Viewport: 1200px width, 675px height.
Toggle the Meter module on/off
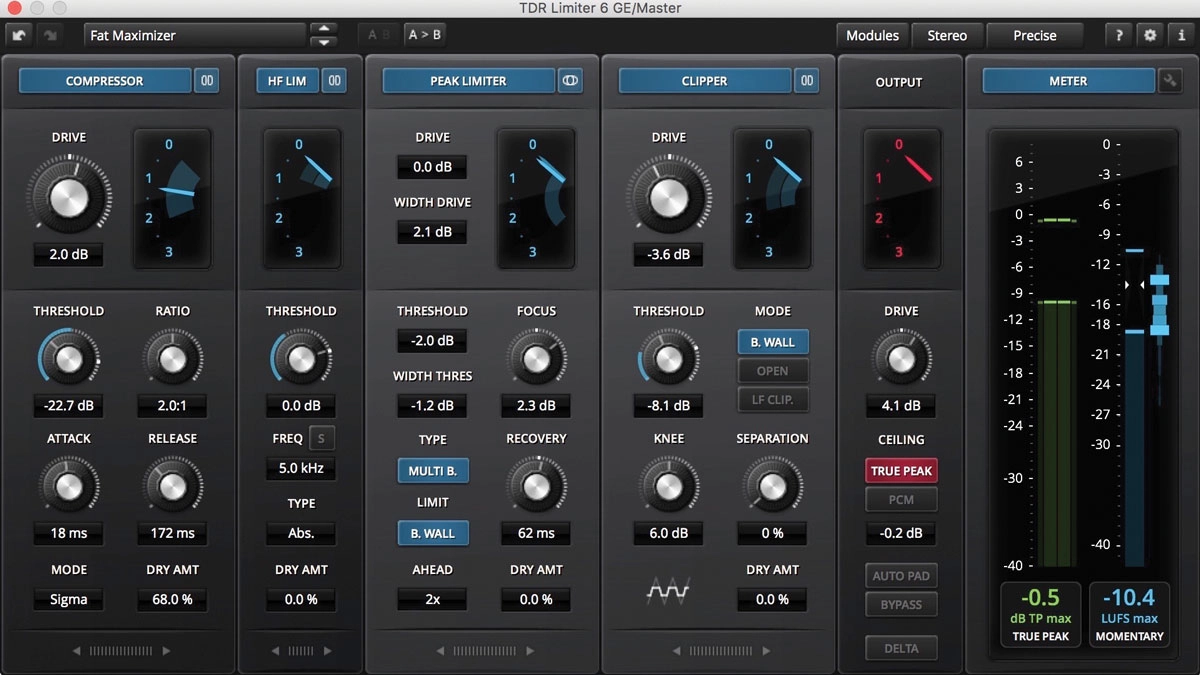pyautogui.click(x=1068, y=81)
